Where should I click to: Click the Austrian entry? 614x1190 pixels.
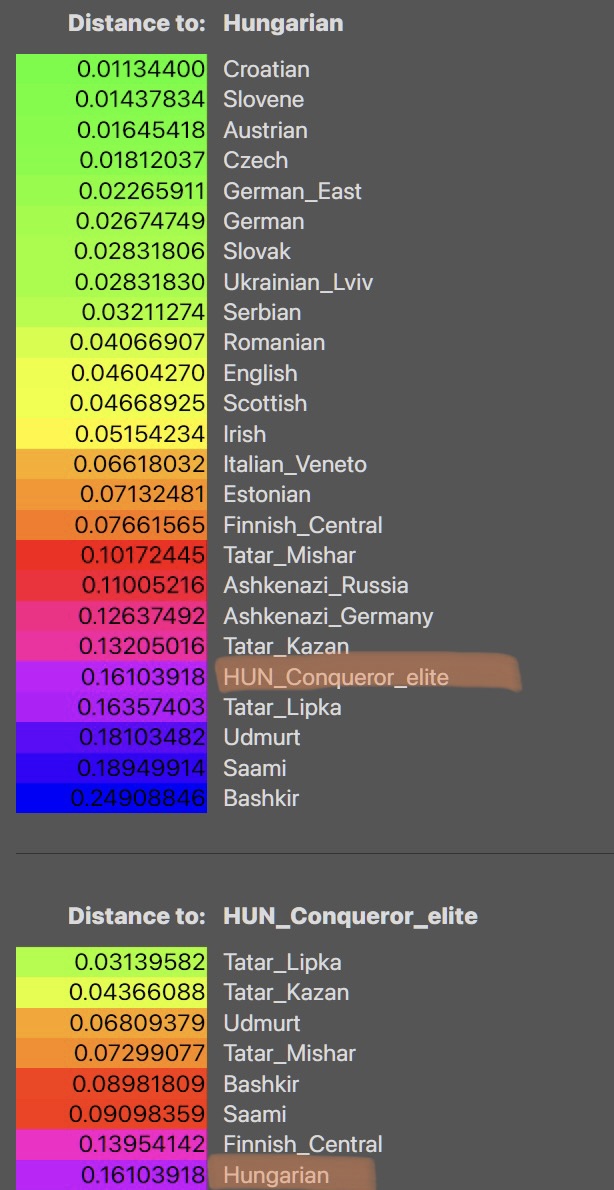point(265,130)
